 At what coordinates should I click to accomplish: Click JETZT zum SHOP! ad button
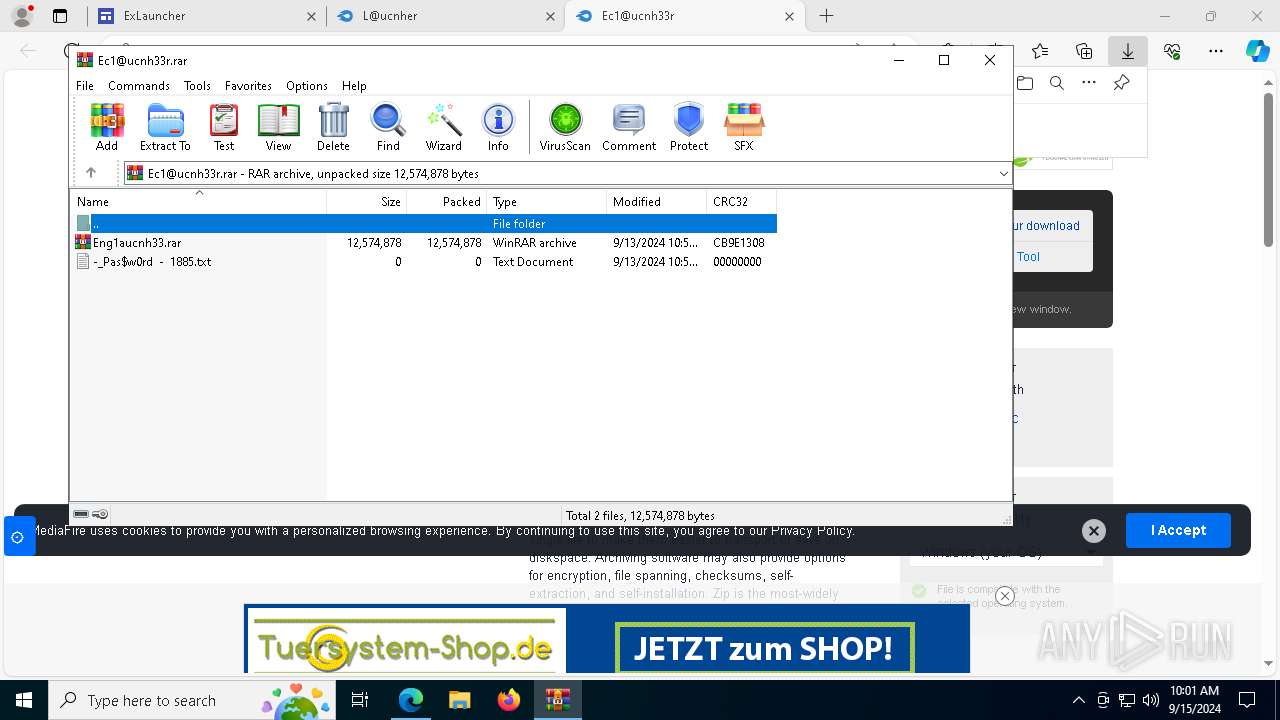pyautogui.click(x=764, y=649)
